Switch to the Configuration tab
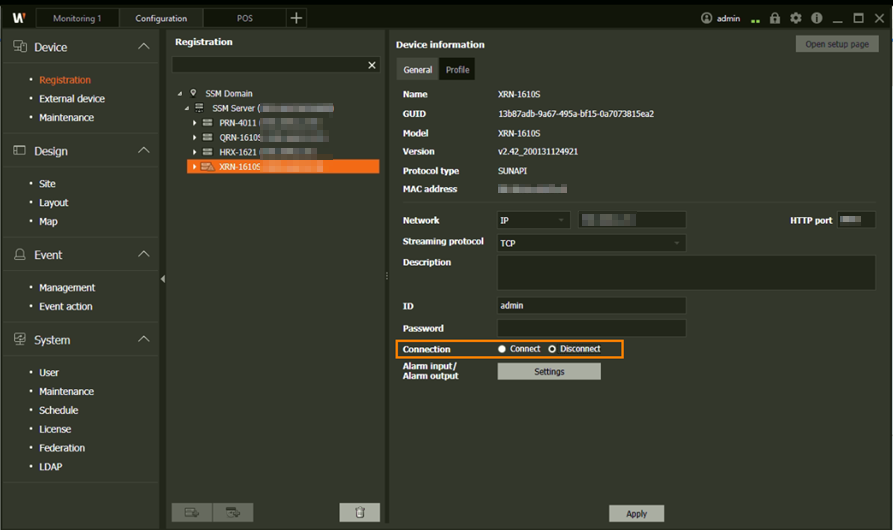This screenshot has width=893, height=530. click(161, 18)
